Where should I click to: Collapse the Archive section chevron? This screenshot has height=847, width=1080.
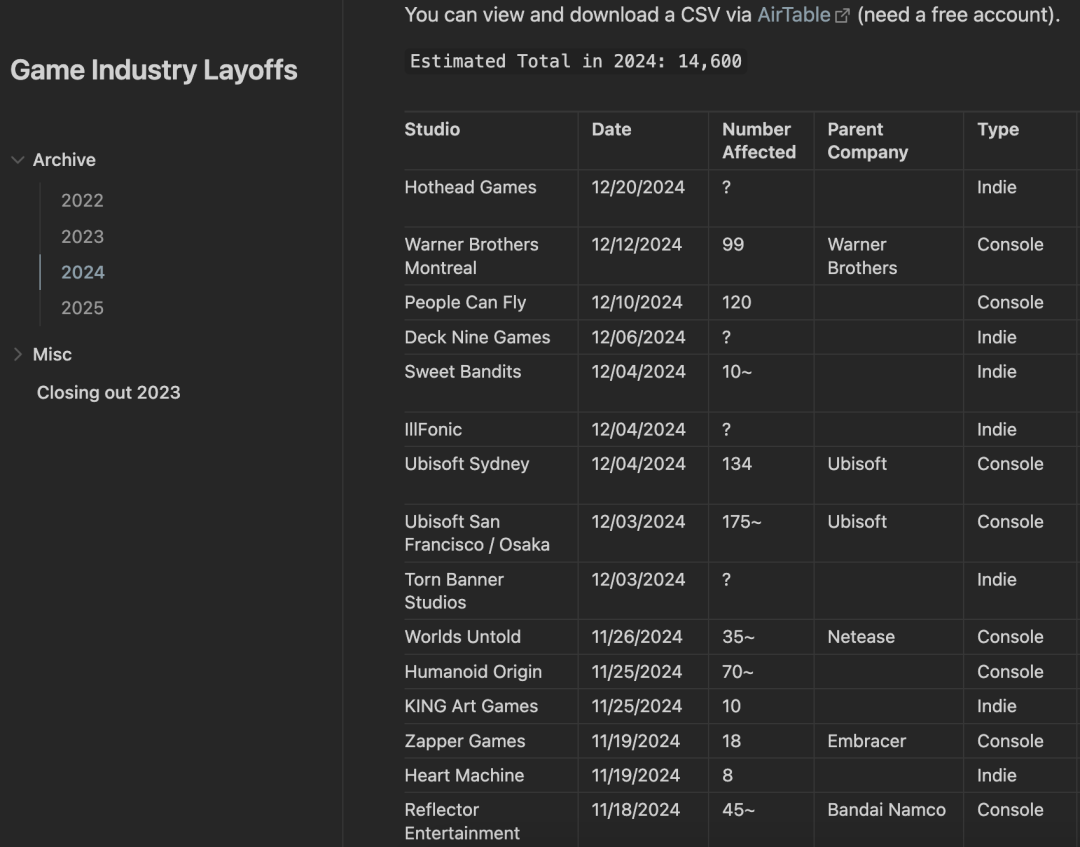coord(17,160)
